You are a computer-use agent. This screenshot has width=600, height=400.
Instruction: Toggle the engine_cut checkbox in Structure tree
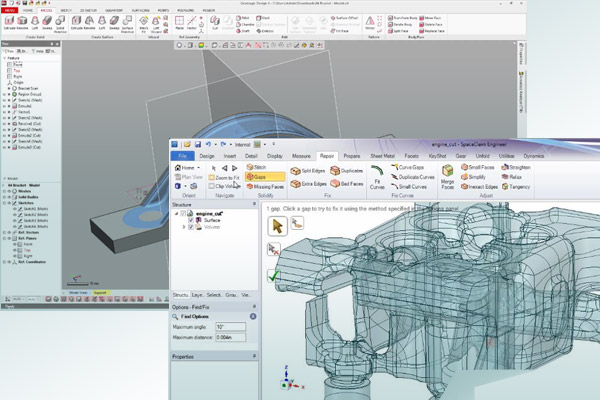click(x=183, y=214)
